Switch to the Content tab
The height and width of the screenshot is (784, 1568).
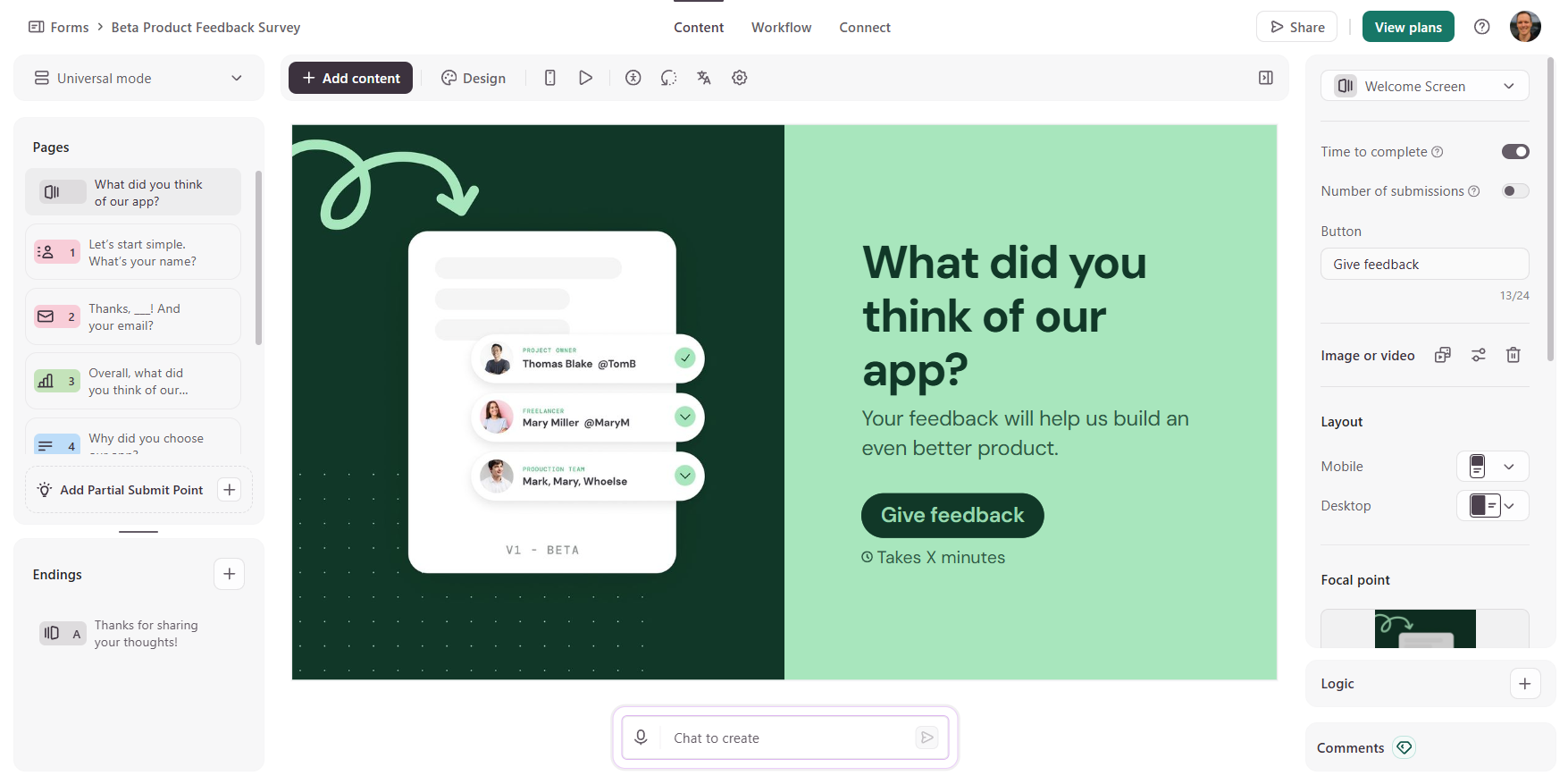click(x=699, y=28)
